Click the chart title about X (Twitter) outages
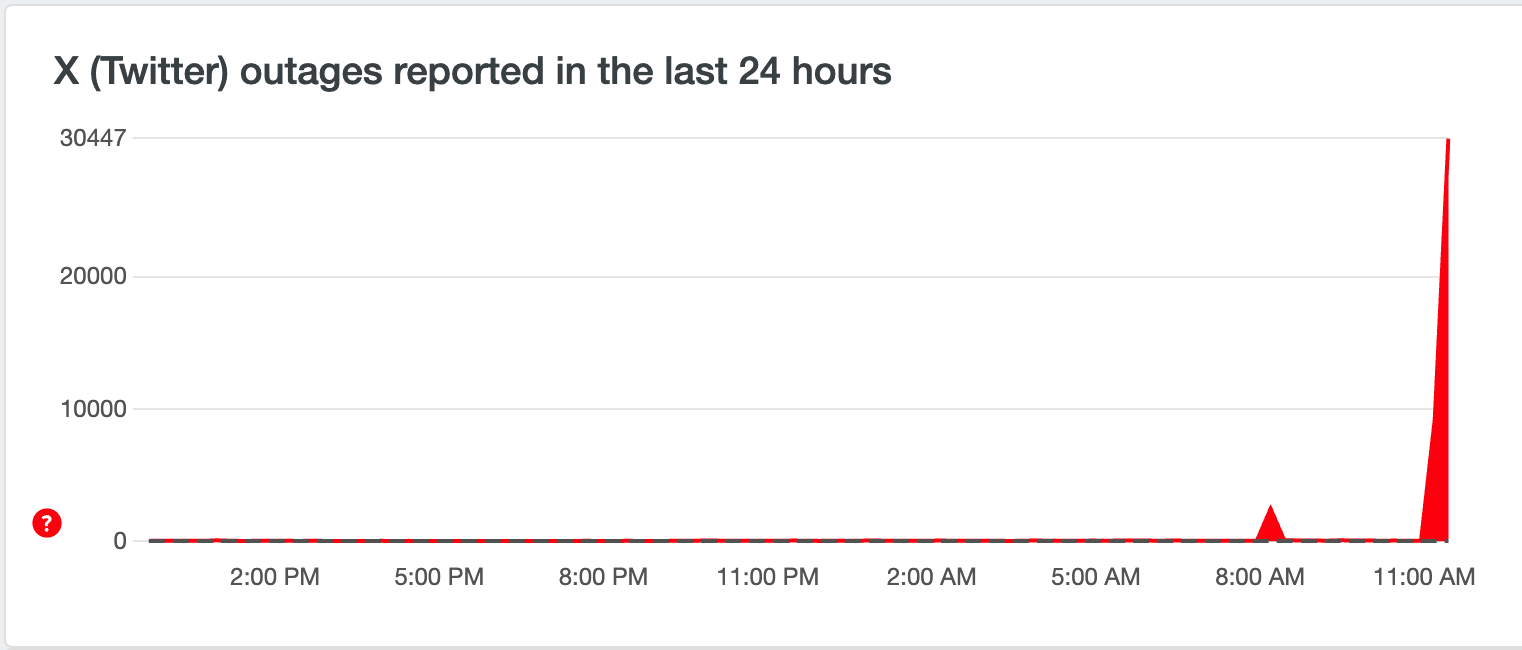 [x=472, y=73]
